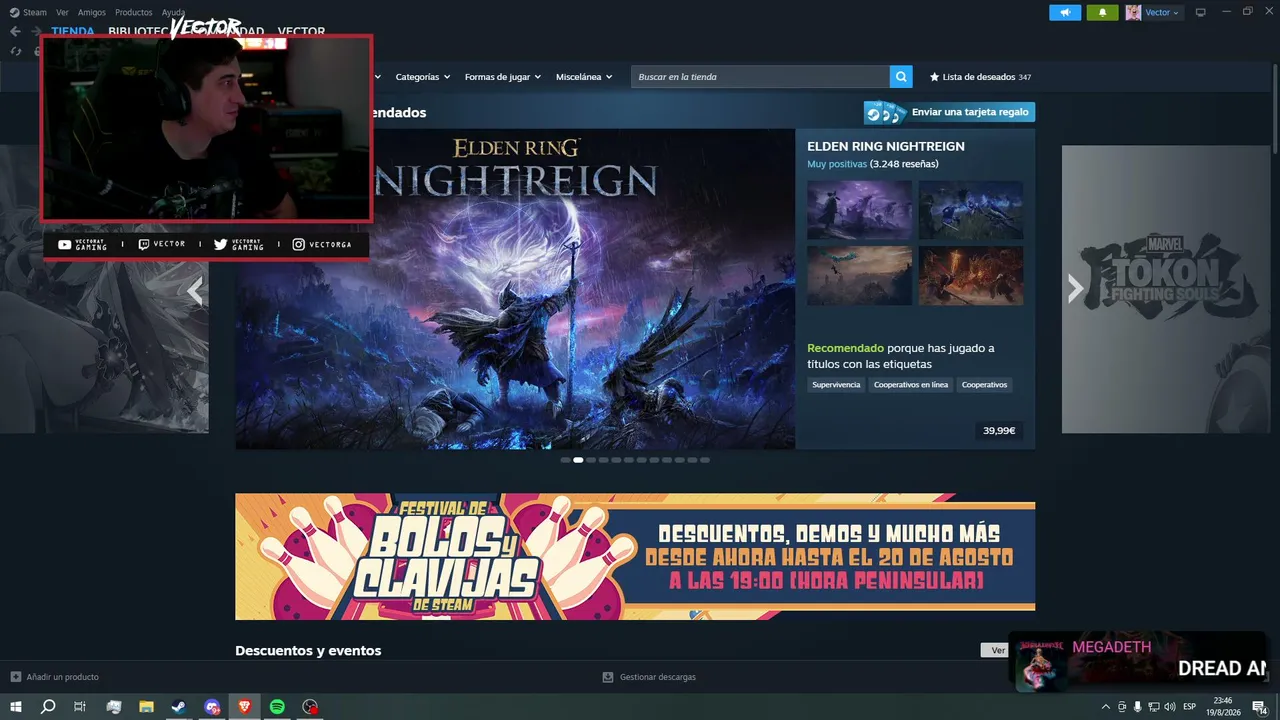Open Brave browser from the taskbar

coord(245,707)
